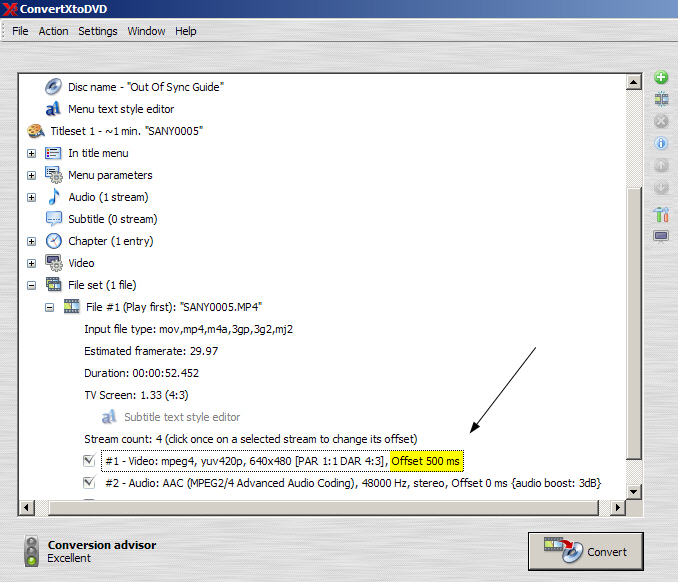The image size is (678, 582).
Task: Collapse the File set (1 file) node
Action: 32,285
